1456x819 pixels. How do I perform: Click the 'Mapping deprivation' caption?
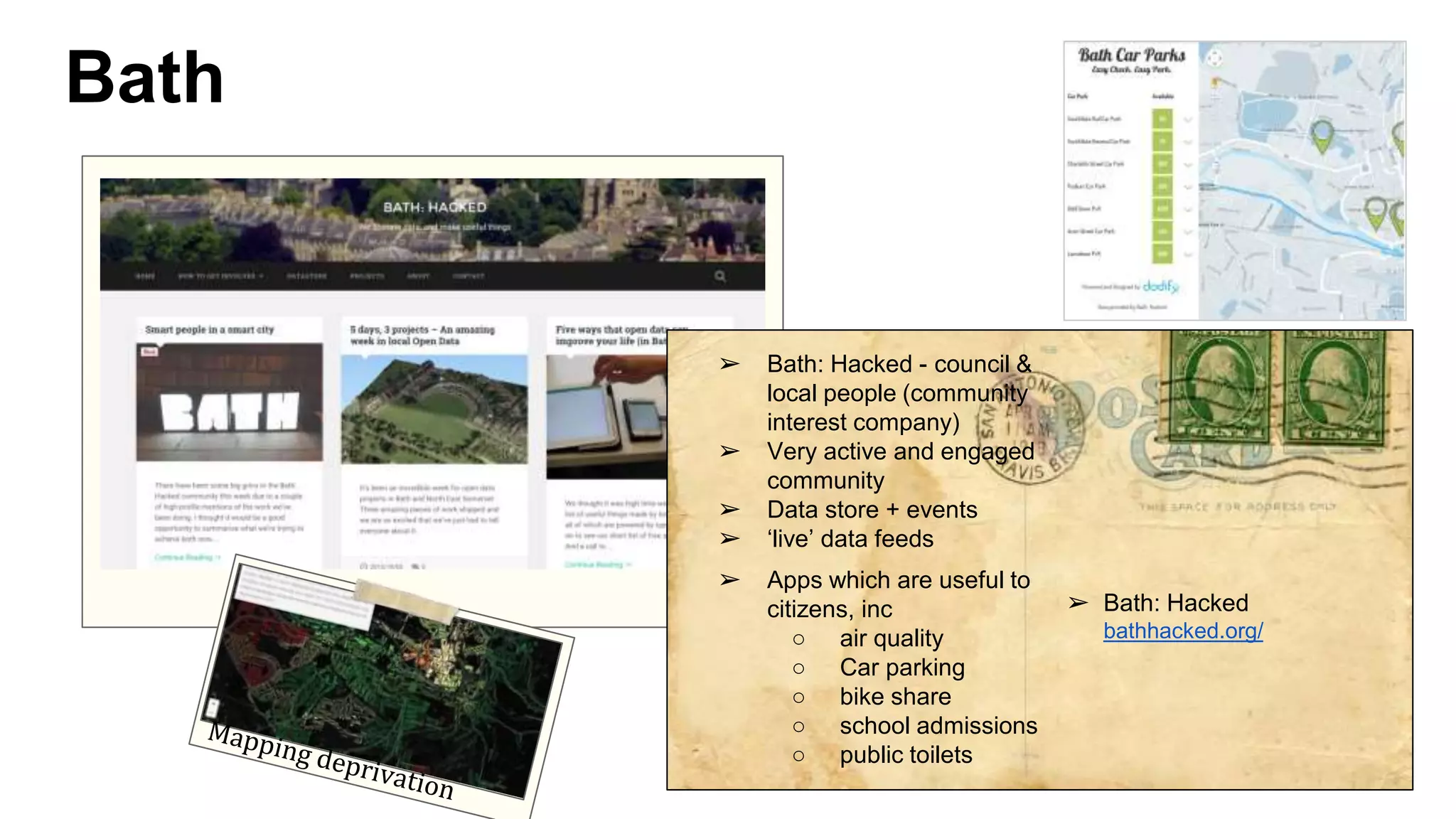(x=331, y=761)
